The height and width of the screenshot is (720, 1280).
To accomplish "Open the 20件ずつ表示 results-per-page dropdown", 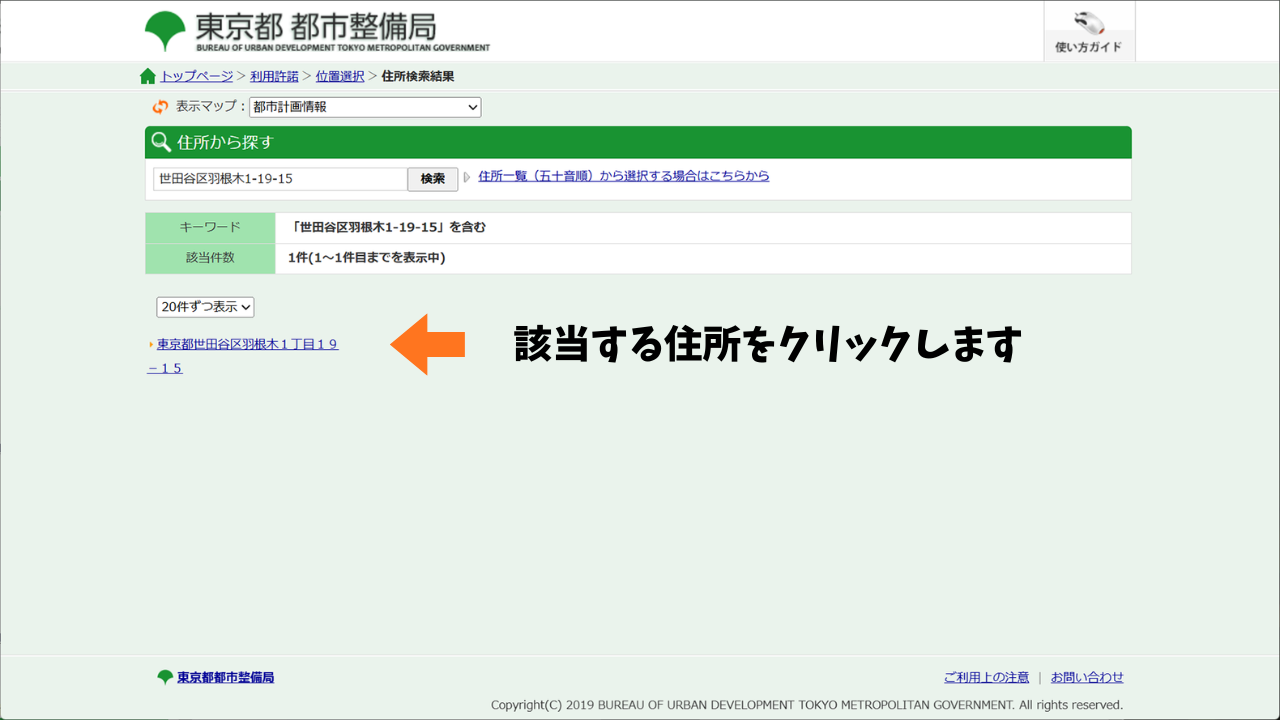I will [x=205, y=307].
